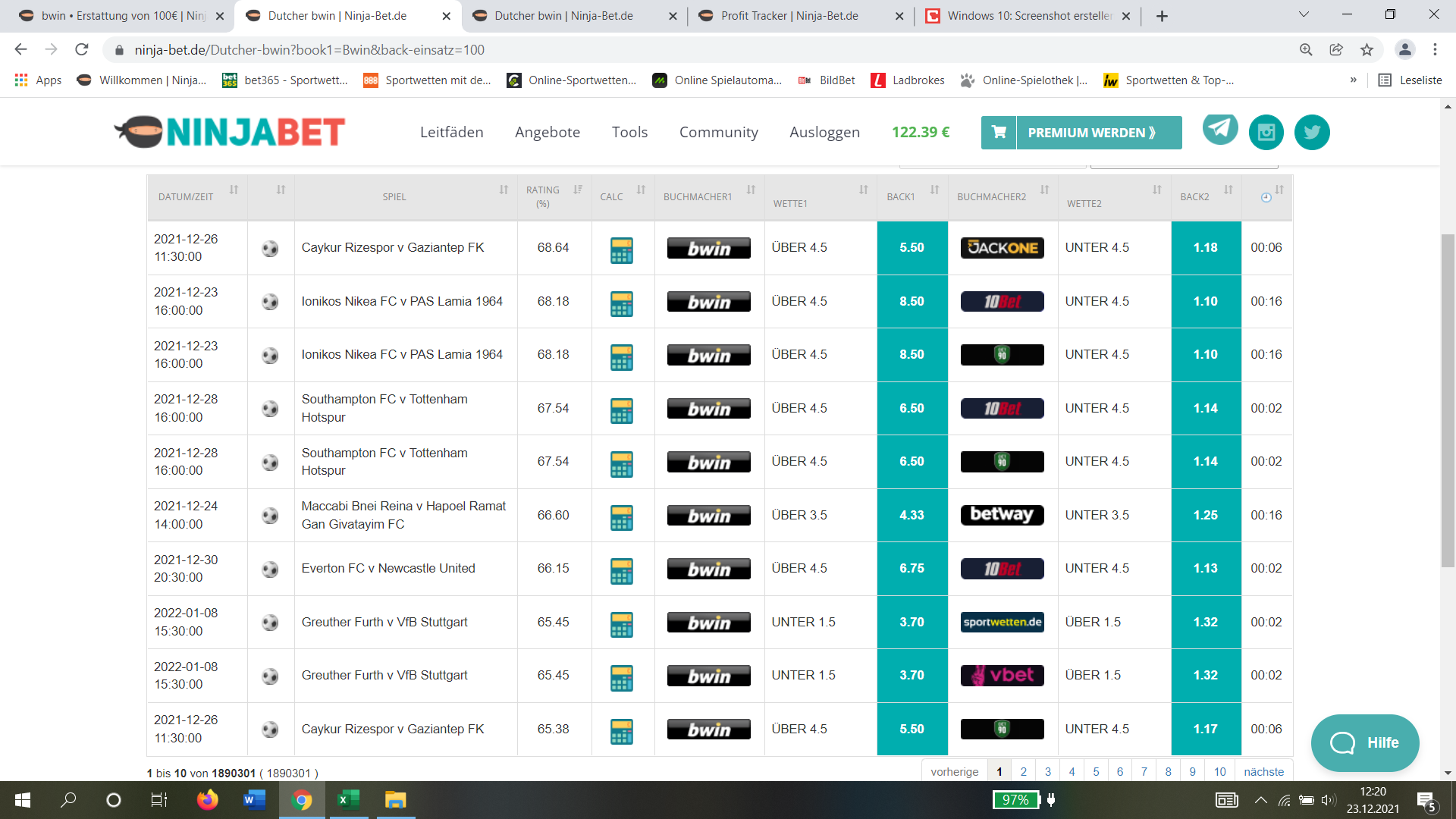
Task: Open calculator for Caykur Rizespor 65.38 row
Action: (622, 731)
